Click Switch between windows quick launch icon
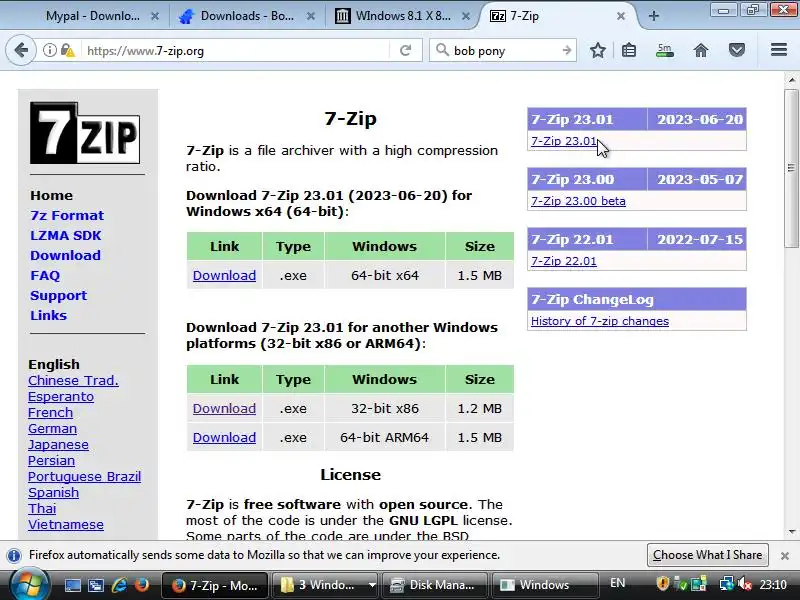The image size is (800, 600). coord(95,585)
